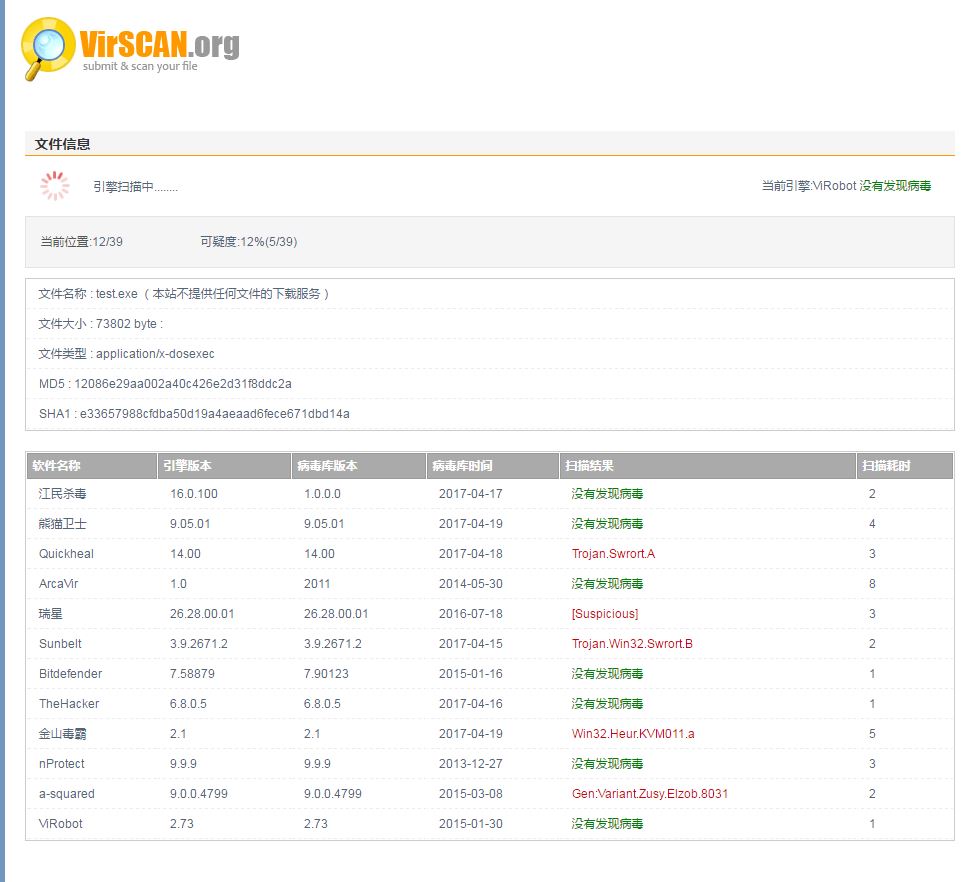Click the 文件名称 test.exe row
Viewport: 964px width, 882px height.
pos(490,294)
